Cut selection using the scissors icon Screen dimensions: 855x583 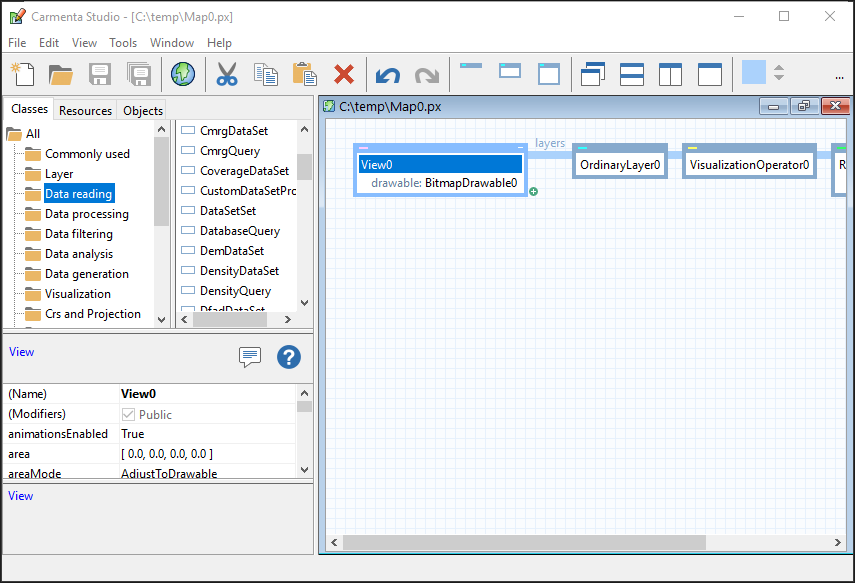coord(227,74)
